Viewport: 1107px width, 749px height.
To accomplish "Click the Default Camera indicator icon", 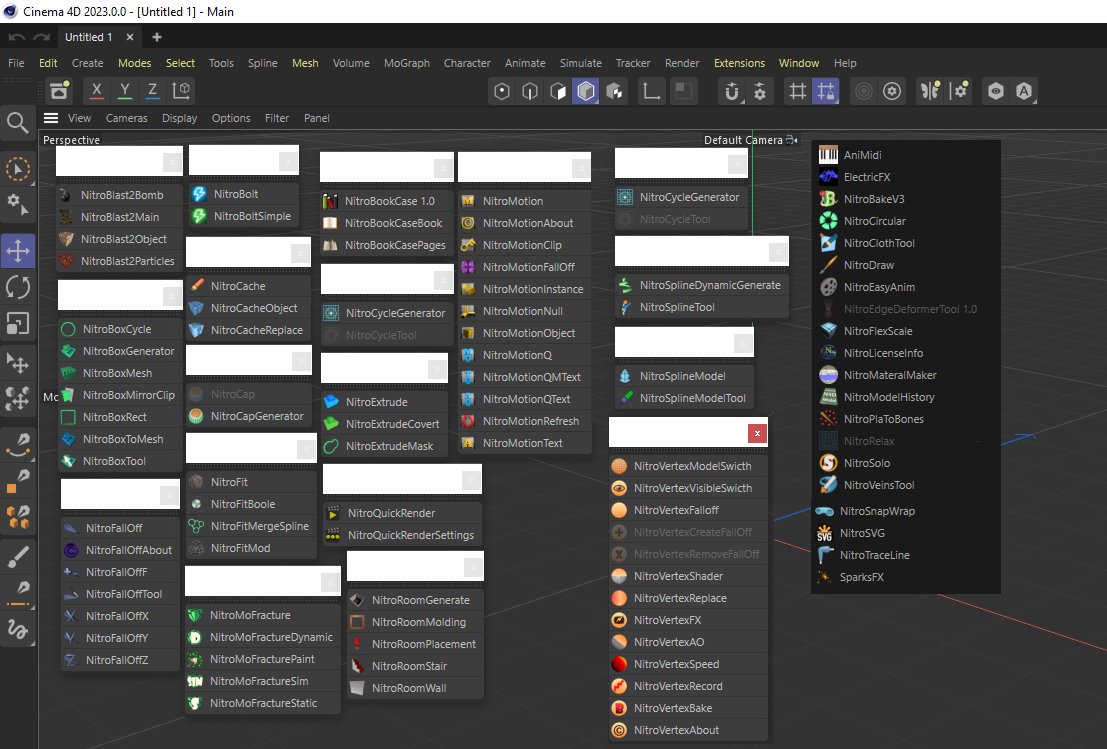I will coord(792,140).
